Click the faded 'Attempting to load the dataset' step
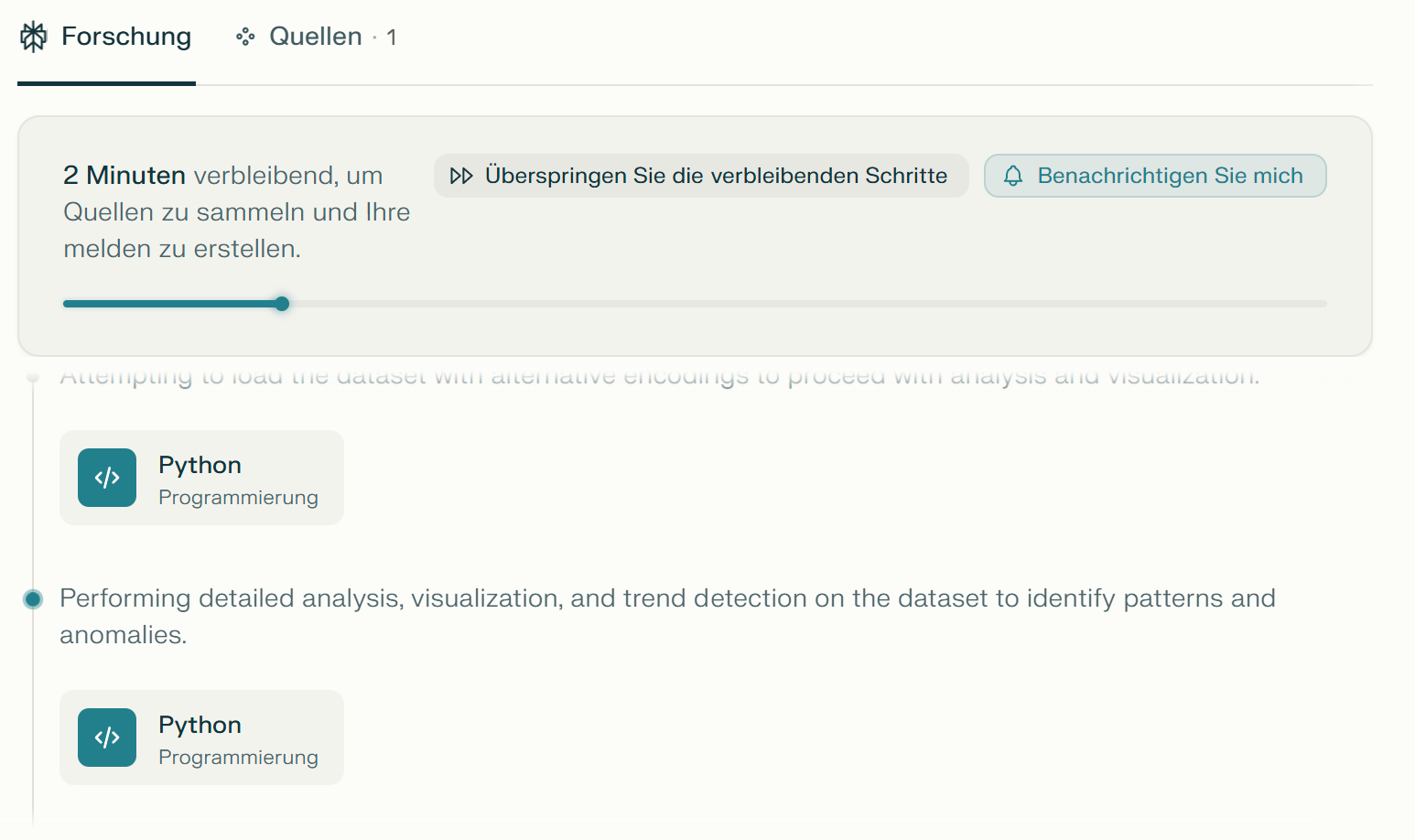The image size is (1415, 840). click(660, 375)
